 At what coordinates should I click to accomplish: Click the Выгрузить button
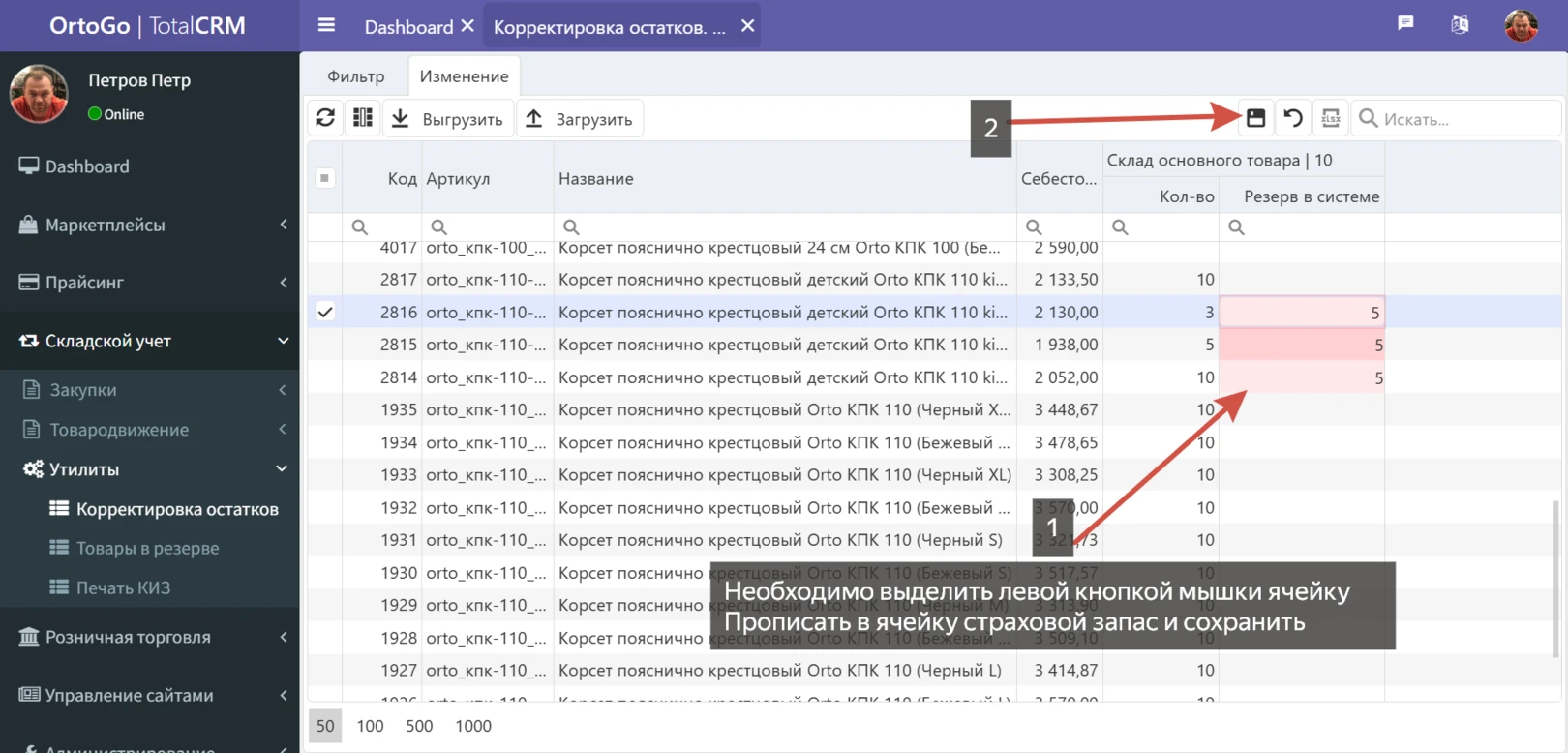tap(448, 119)
